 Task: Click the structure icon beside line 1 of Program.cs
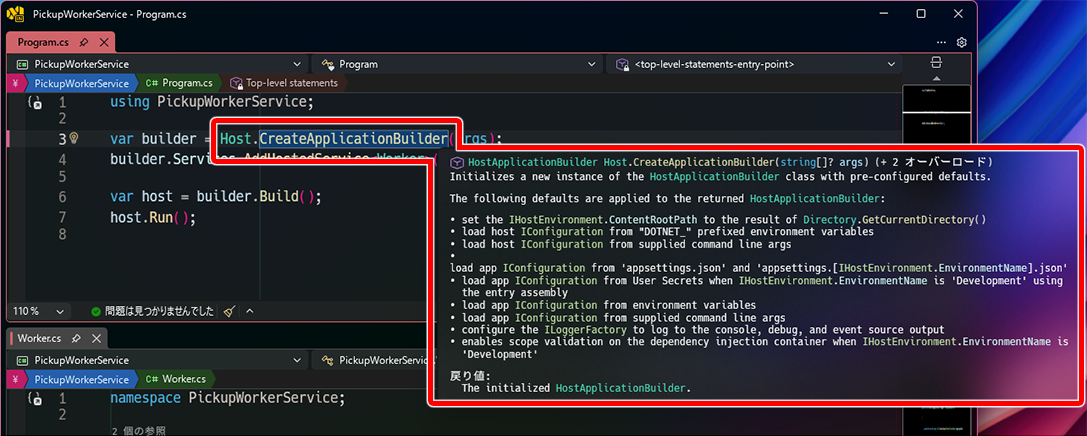35,103
